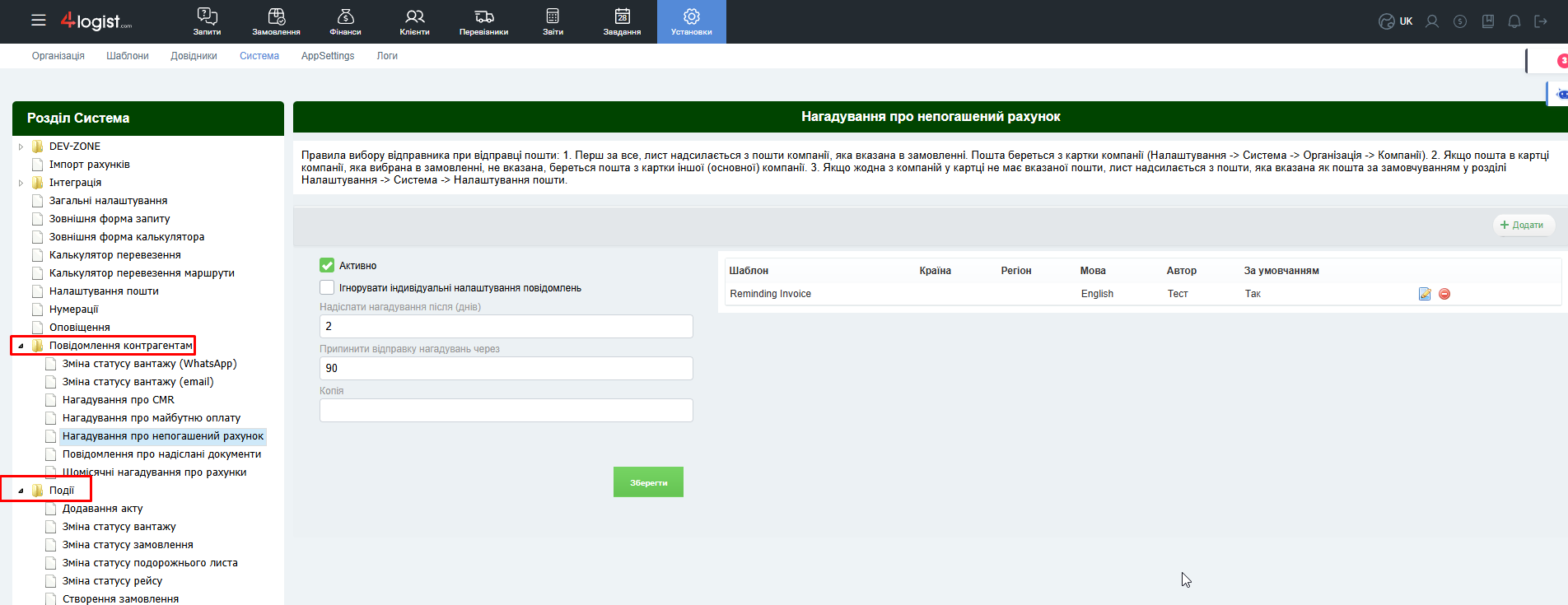Collapse the Події folder
The image size is (1568, 605).
click(x=21, y=491)
